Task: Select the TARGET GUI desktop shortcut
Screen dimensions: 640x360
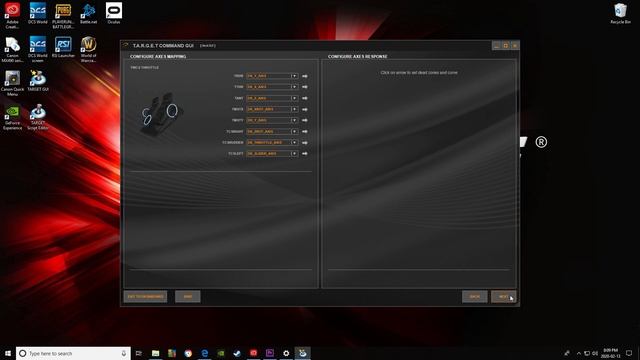Action: pos(38,81)
